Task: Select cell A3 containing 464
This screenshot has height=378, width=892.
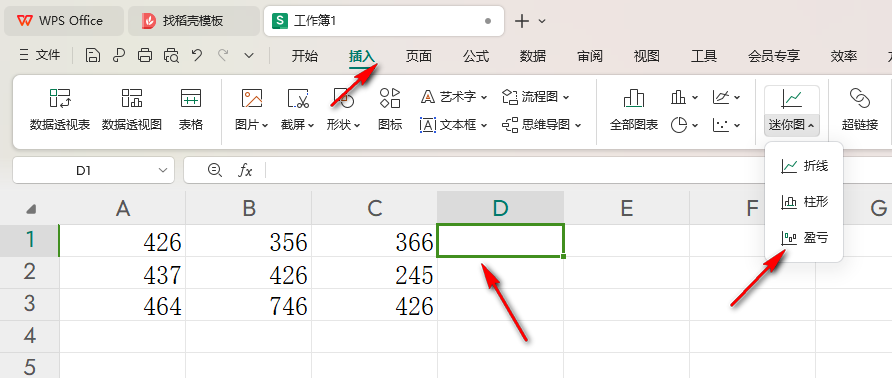Action: [123, 305]
